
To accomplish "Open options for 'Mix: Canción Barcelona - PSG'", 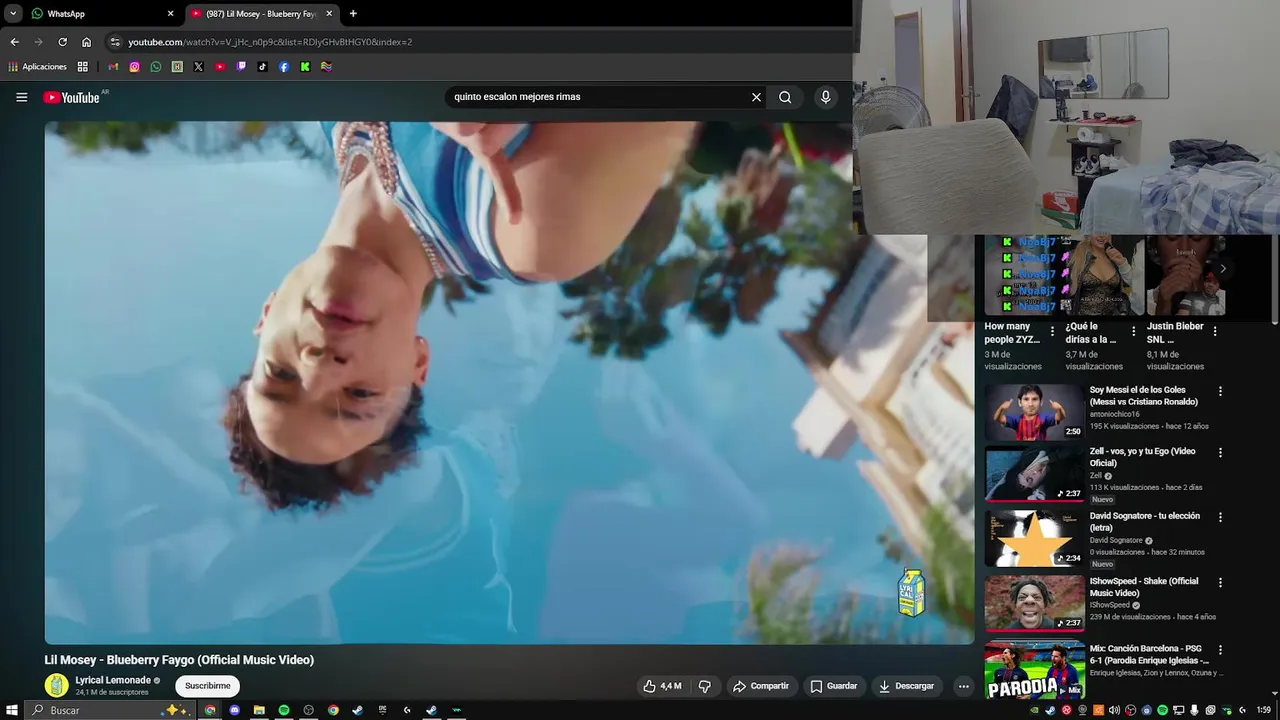I will 1220,649.
